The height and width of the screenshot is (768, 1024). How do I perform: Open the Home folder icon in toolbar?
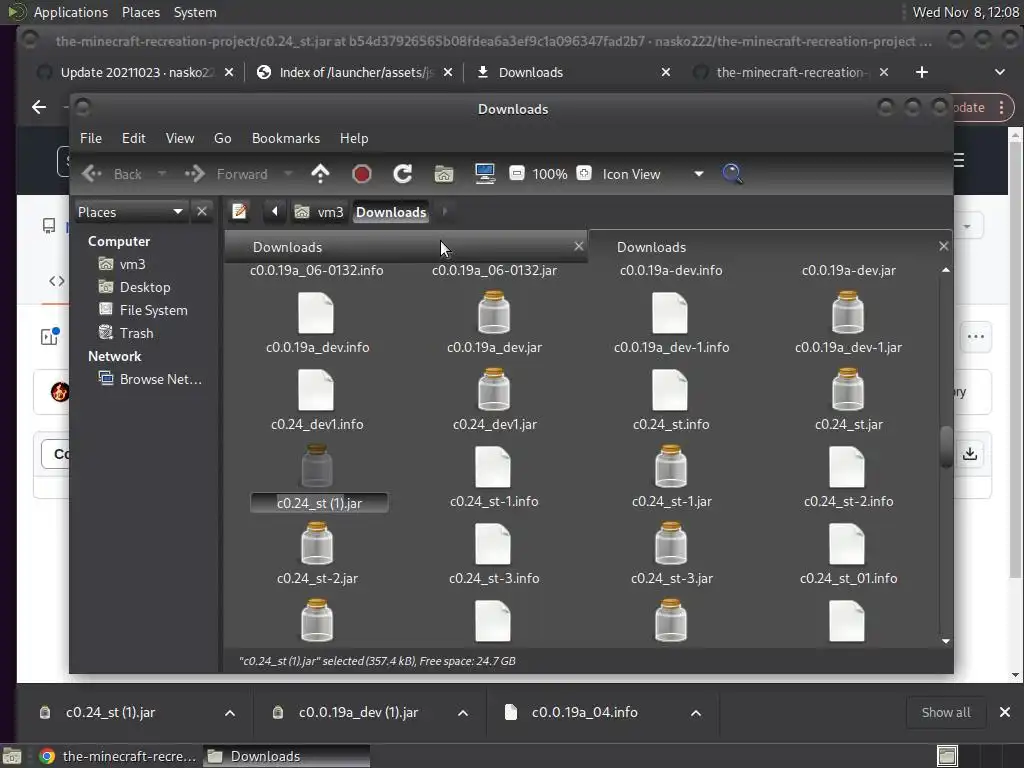tap(443, 174)
